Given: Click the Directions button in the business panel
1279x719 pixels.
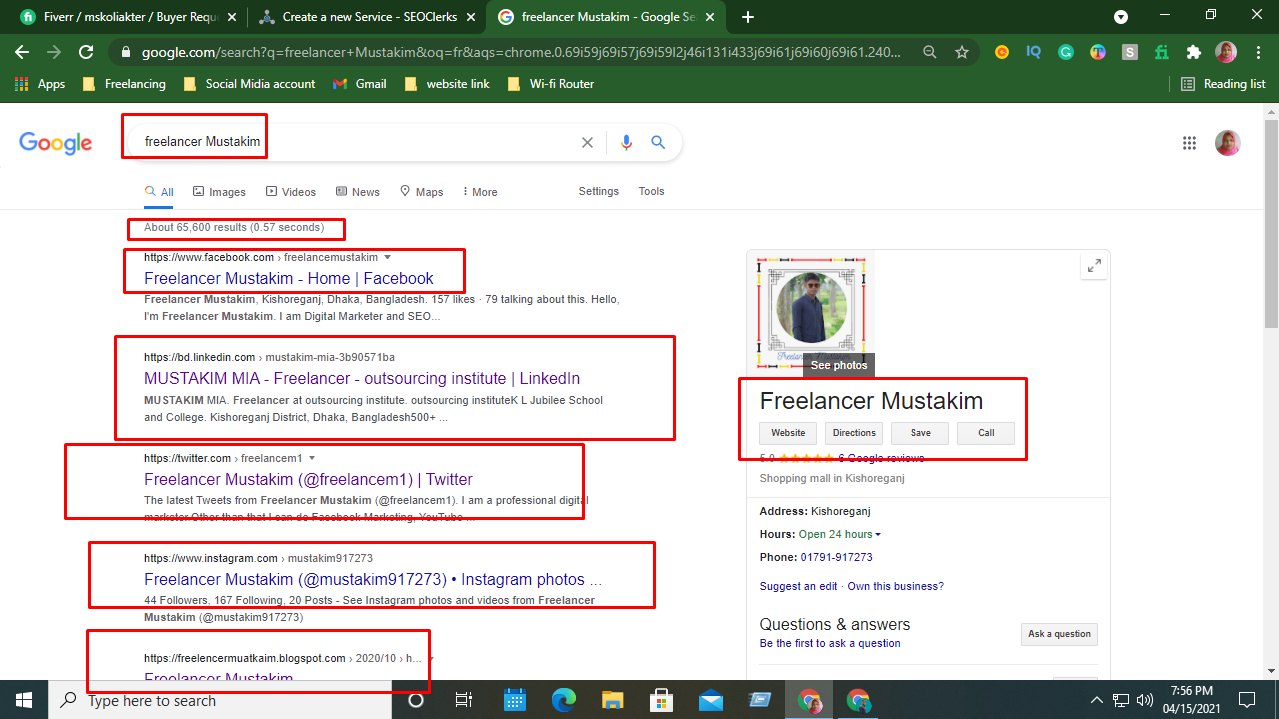Looking at the screenshot, I should coord(854,432).
